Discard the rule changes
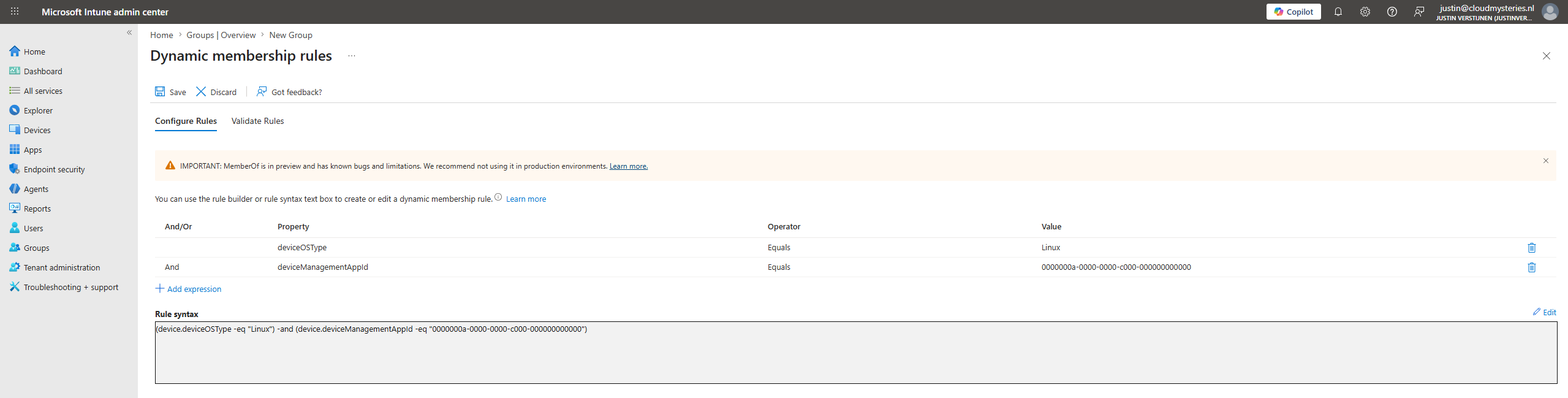This screenshot has width=1568, height=398. tap(216, 92)
